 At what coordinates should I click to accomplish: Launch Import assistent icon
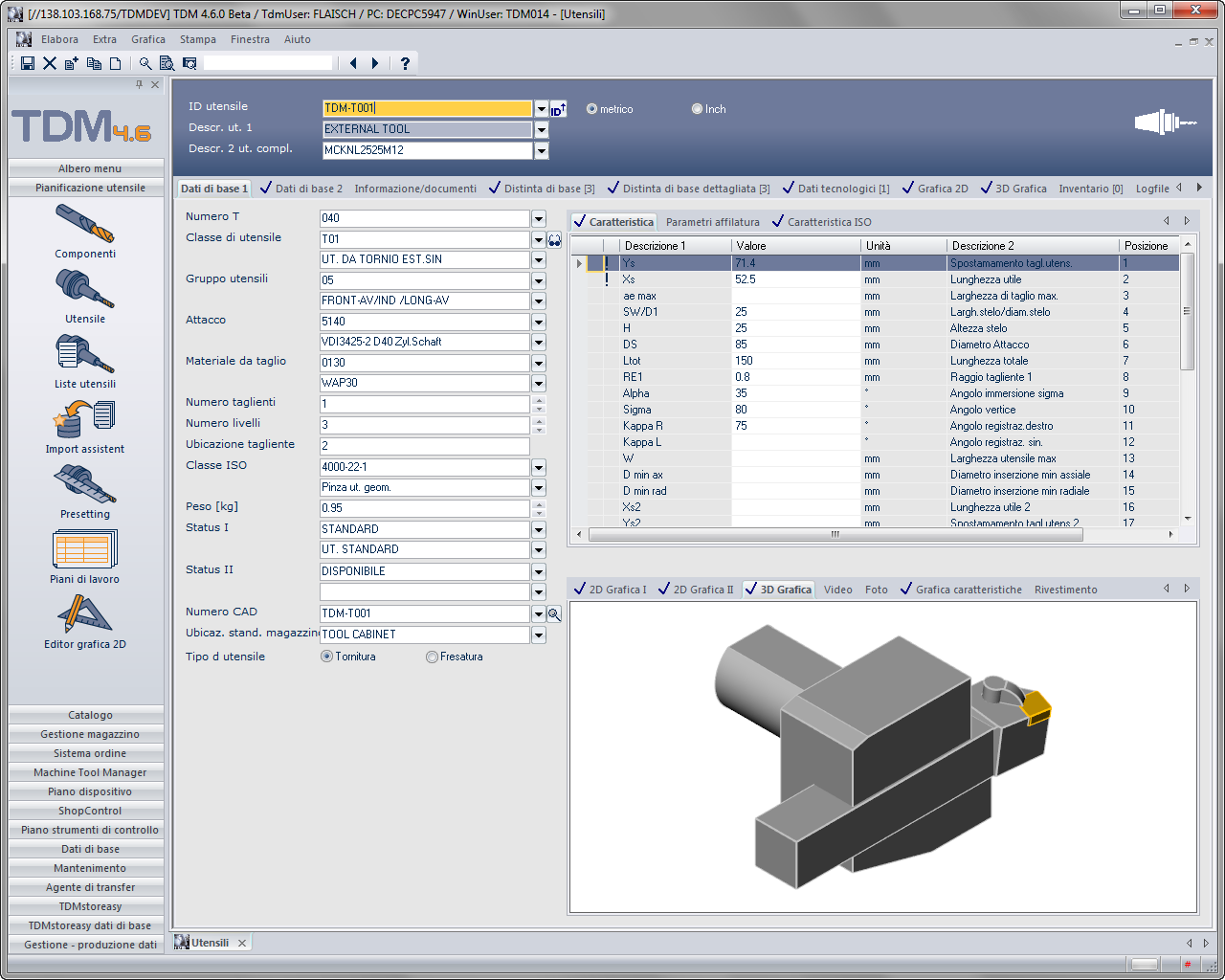85,419
